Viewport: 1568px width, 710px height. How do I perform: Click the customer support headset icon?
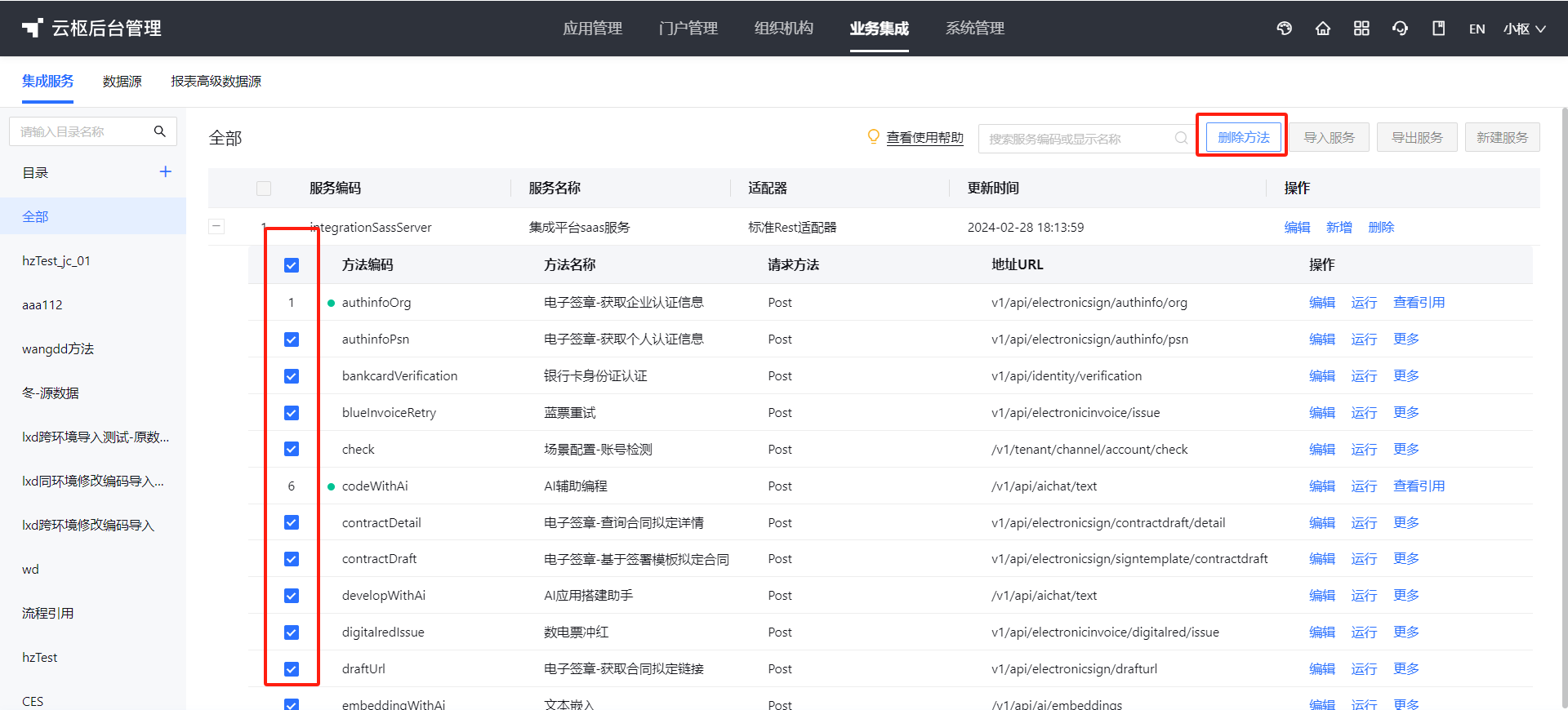[1401, 29]
